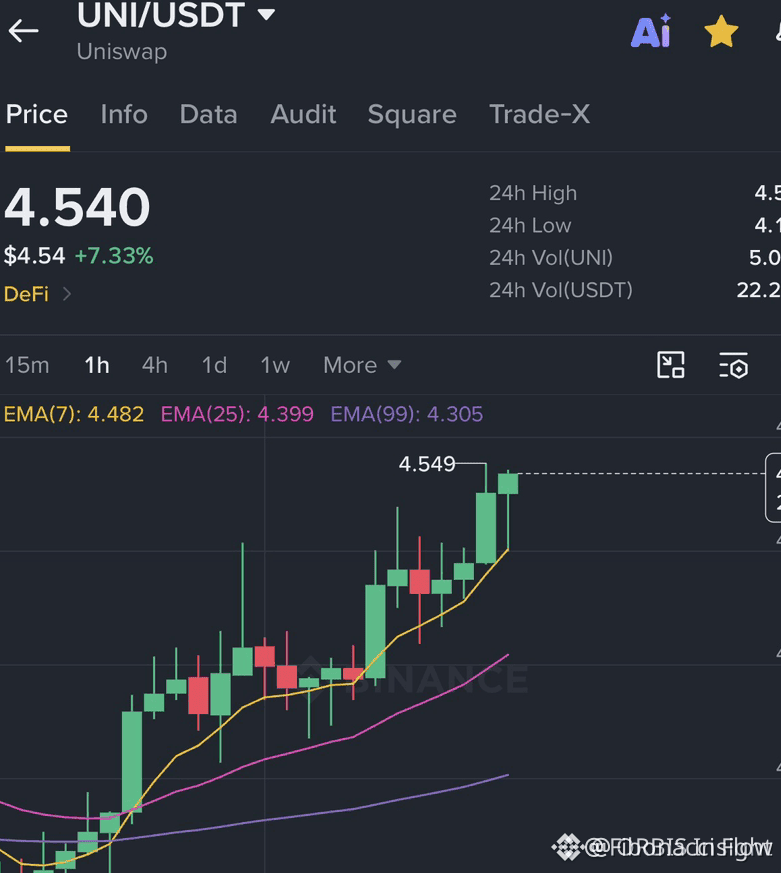Switch to the Audit tab
This screenshot has width=781, height=873.
pyautogui.click(x=303, y=115)
